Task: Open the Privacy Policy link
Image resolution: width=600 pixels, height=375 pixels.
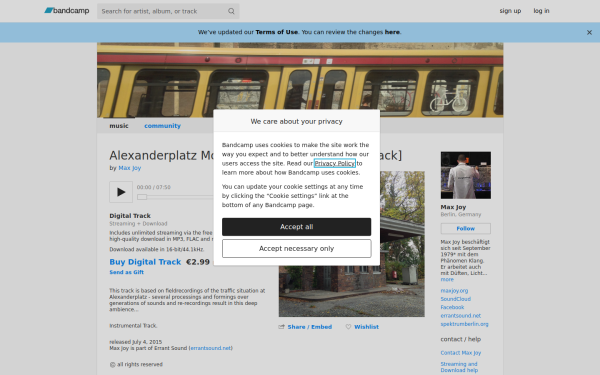Action: 334,163
